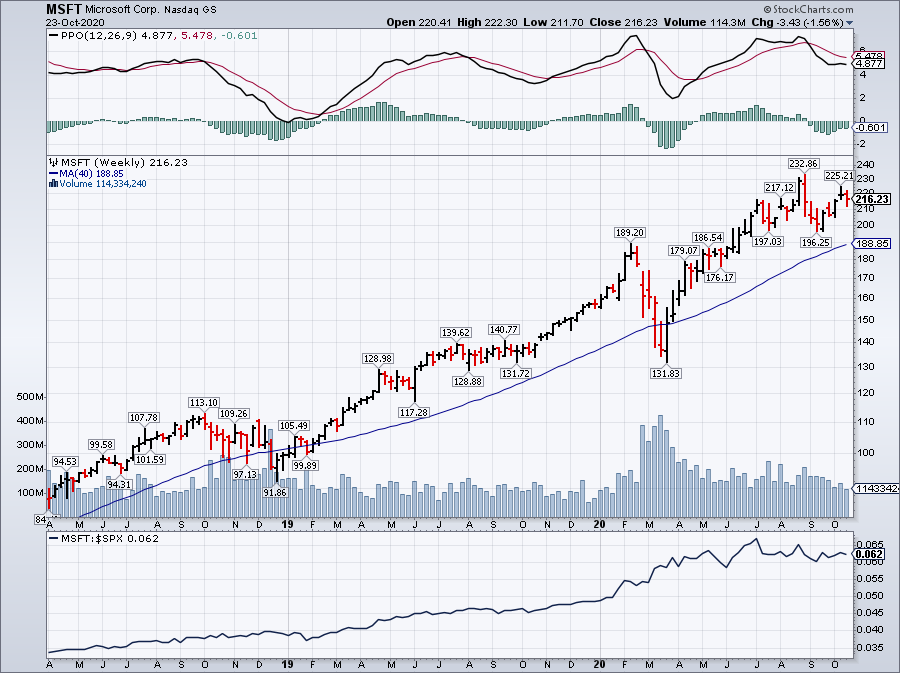
Task: Click the price bars icon before MSFT (Weekly)
Action: coord(54,162)
